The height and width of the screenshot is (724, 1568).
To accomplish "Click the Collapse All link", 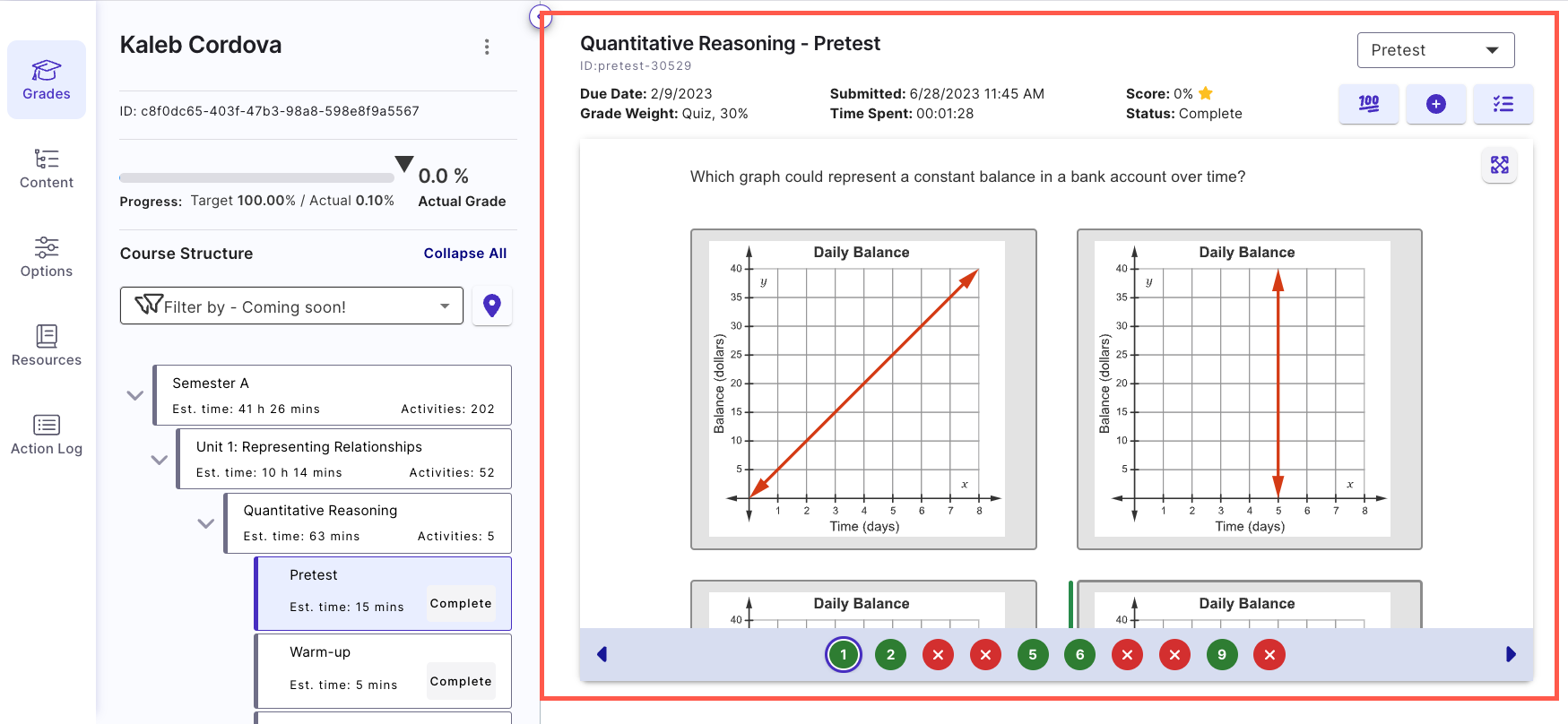I will 464,253.
